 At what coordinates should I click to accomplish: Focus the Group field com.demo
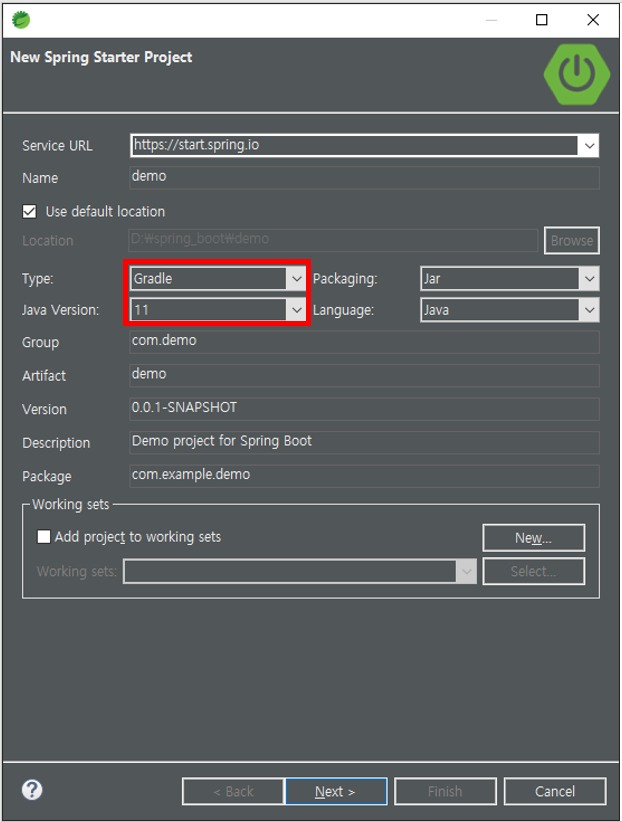click(x=364, y=342)
